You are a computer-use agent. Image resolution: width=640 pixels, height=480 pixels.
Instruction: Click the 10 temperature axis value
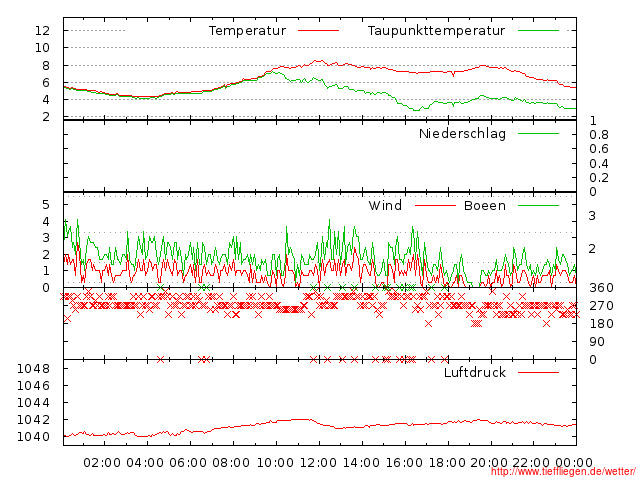point(42,48)
